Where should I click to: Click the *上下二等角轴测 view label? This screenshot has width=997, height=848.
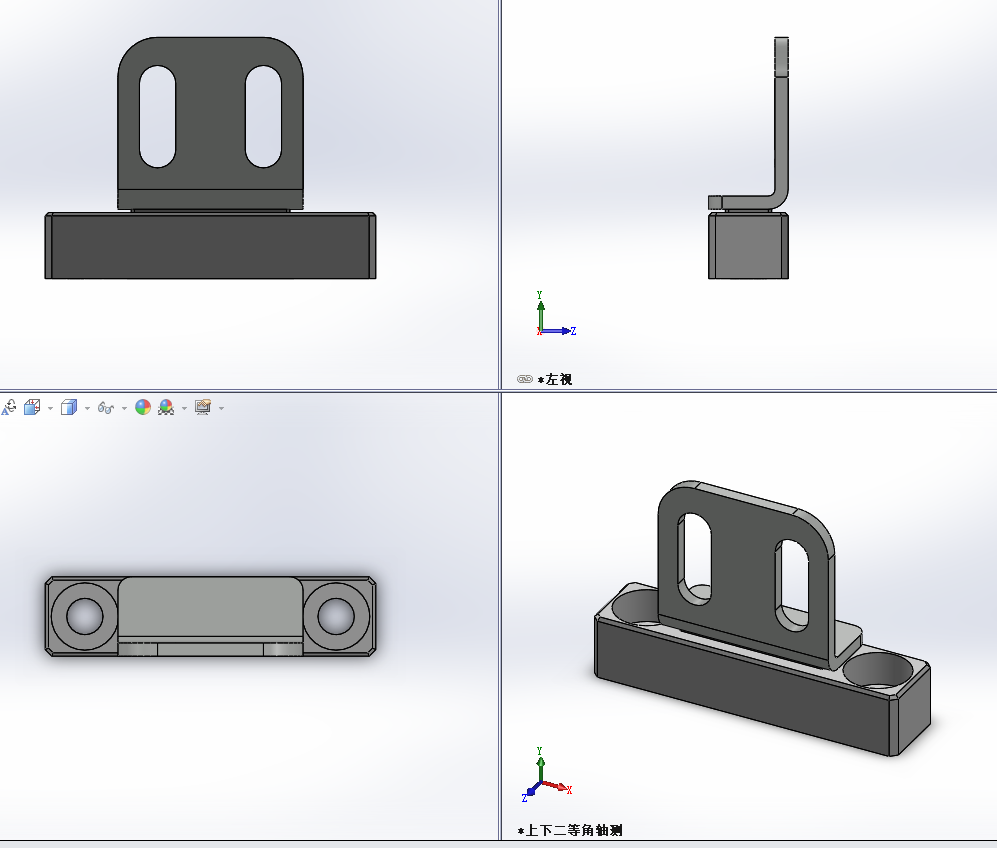click(x=570, y=830)
